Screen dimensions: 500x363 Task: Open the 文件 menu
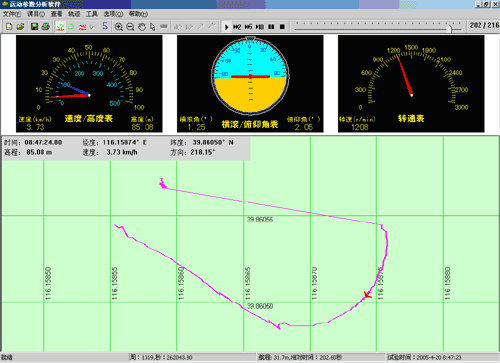(12, 14)
